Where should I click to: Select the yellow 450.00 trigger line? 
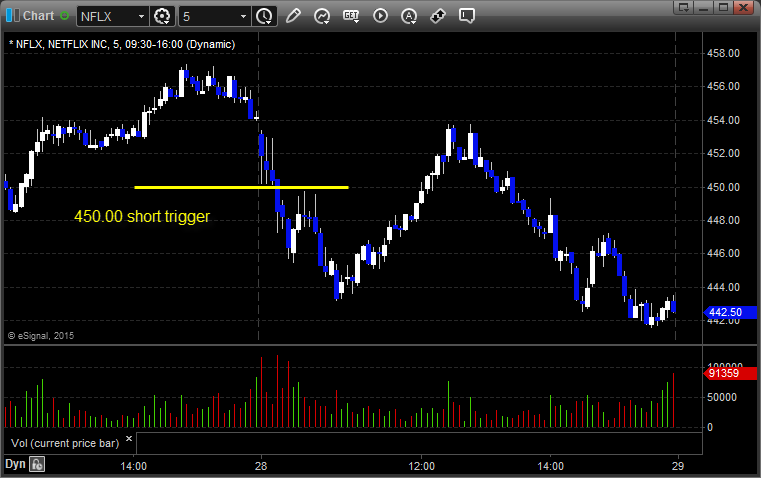(x=241, y=187)
